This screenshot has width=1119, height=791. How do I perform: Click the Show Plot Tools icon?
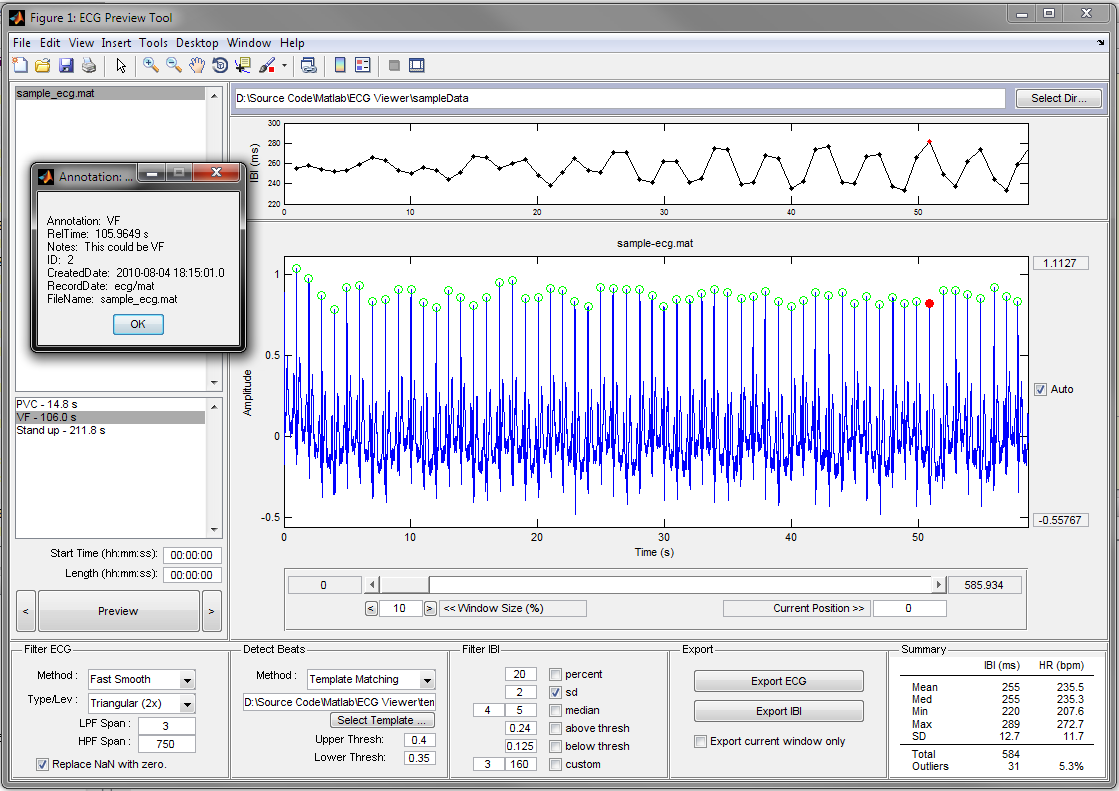click(417, 66)
